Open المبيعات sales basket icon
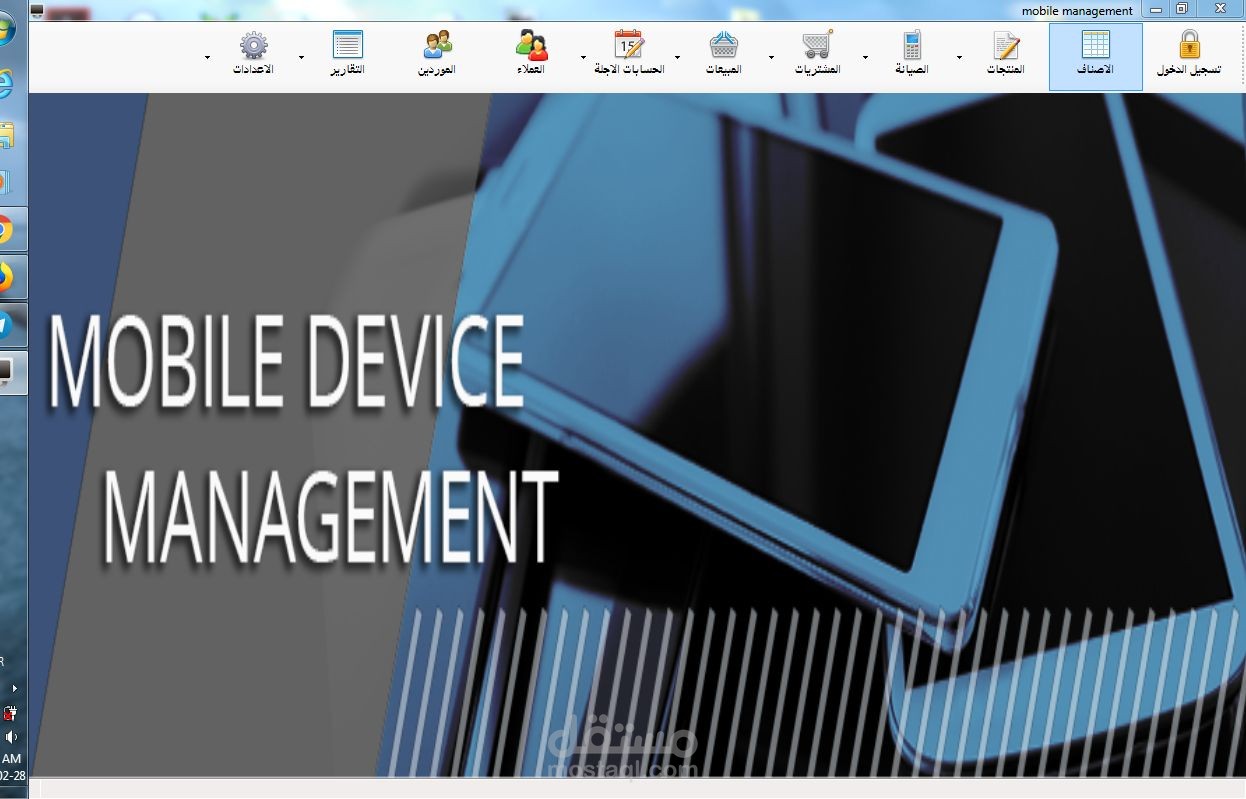 [724, 45]
